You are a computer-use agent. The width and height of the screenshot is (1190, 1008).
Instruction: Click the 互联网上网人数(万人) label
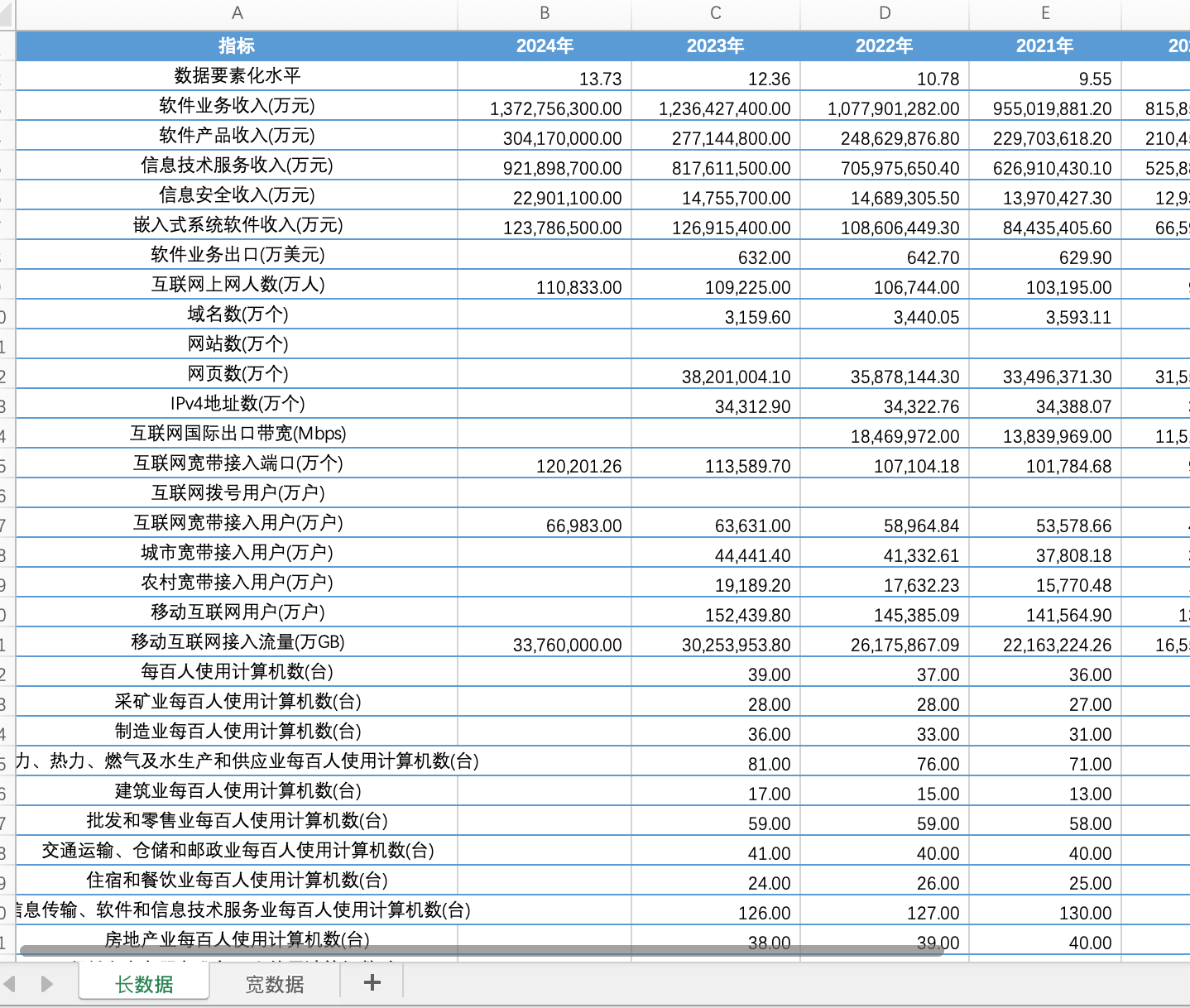point(237,285)
